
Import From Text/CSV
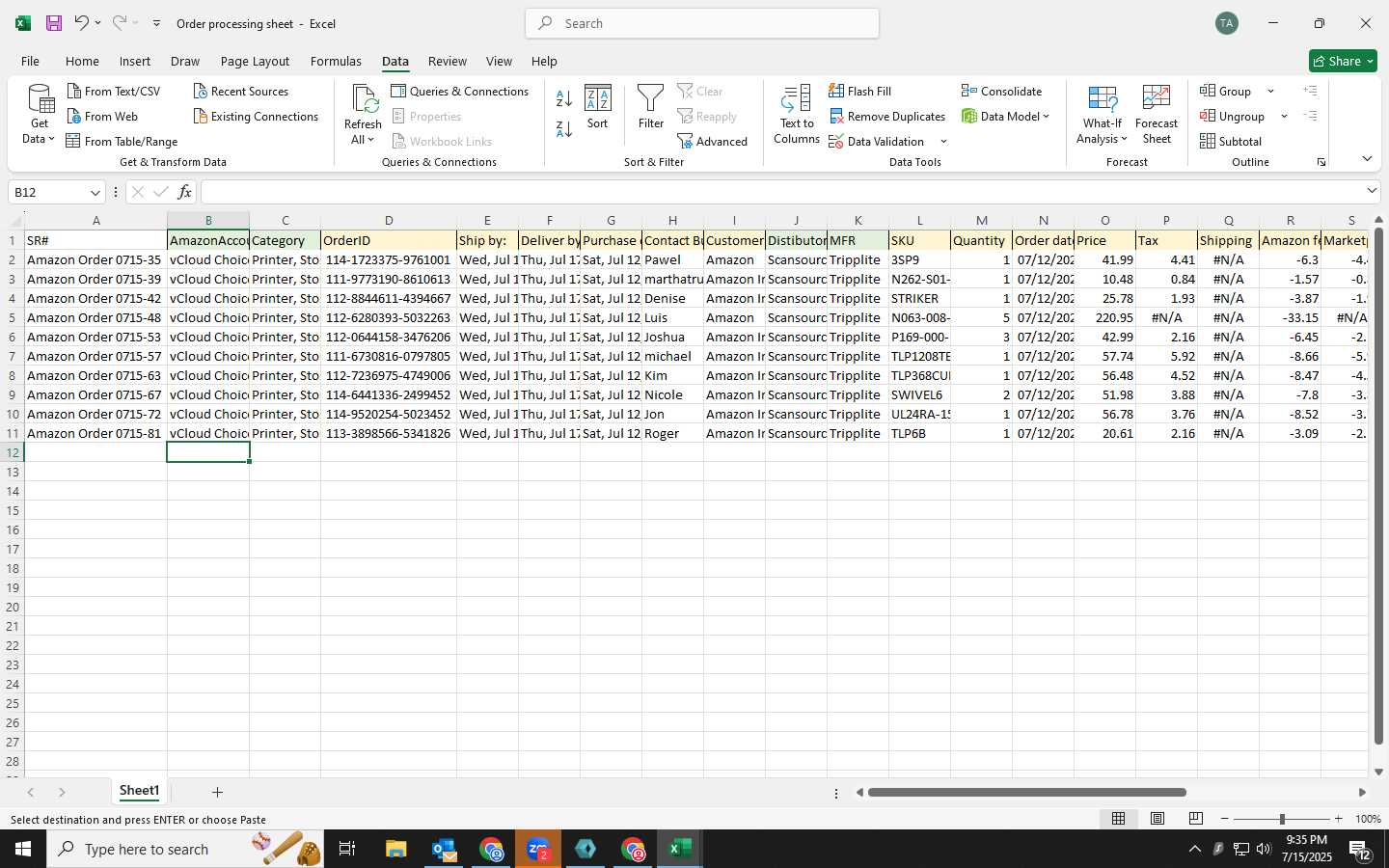point(114,91)
